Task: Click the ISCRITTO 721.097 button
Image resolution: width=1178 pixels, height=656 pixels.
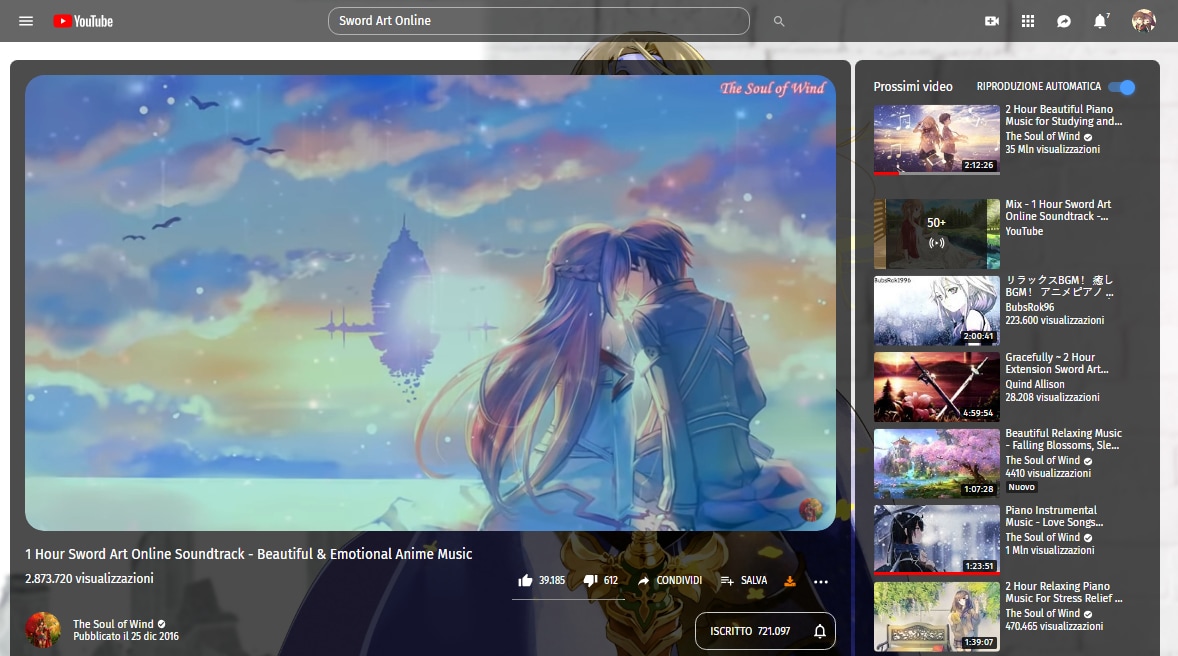Action: pyautogui.click(x=765, y=631)
